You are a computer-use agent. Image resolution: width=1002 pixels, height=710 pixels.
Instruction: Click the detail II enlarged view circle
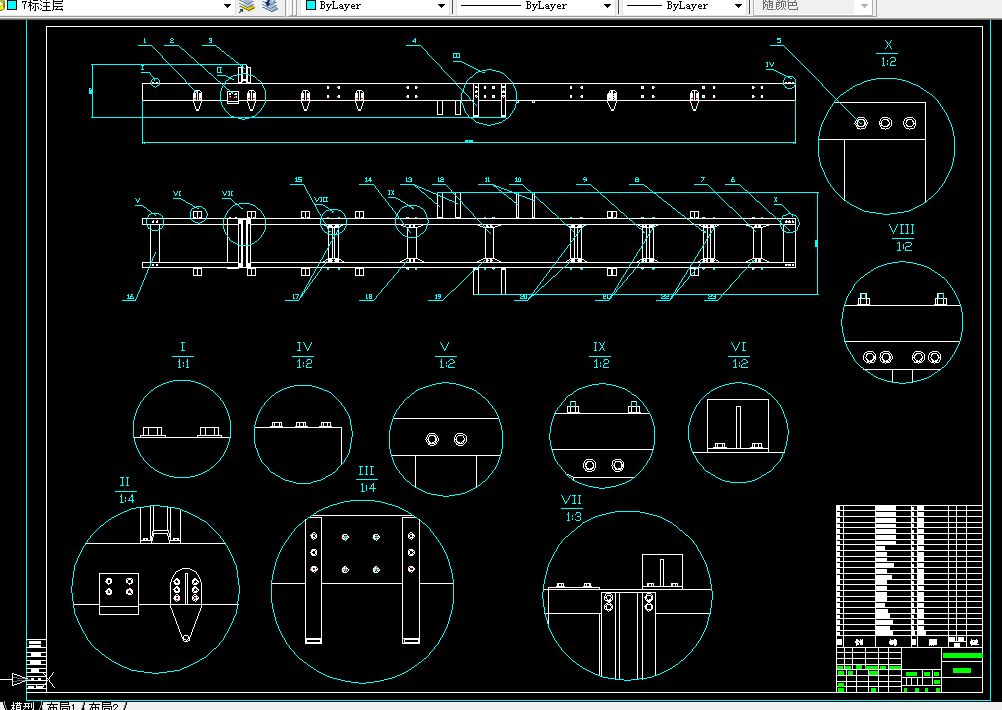[155, 589]
